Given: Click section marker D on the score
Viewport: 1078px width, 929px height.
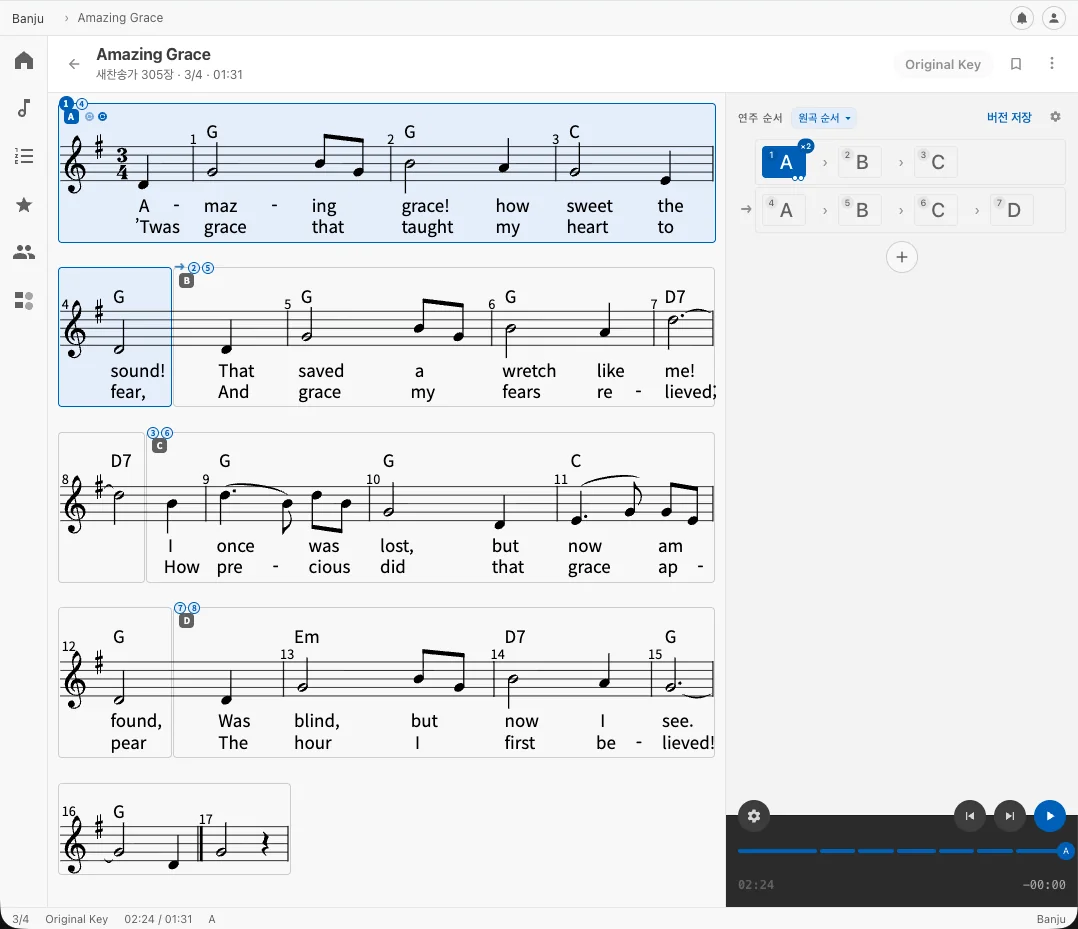Looking at the screenshot, I should [x=186, y=621].
